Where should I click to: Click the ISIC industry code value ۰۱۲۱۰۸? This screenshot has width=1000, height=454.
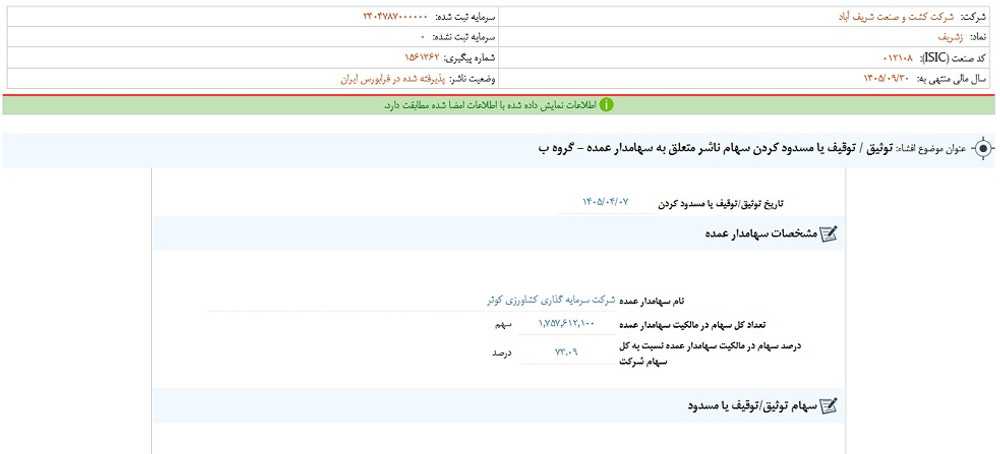(897, 58)
